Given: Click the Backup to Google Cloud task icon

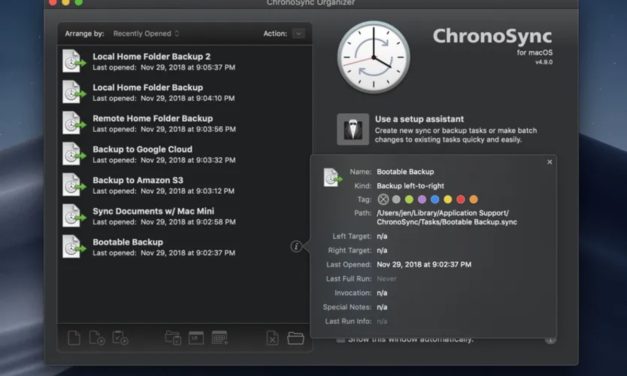Looking at the screenshot, I should (74, 154).
